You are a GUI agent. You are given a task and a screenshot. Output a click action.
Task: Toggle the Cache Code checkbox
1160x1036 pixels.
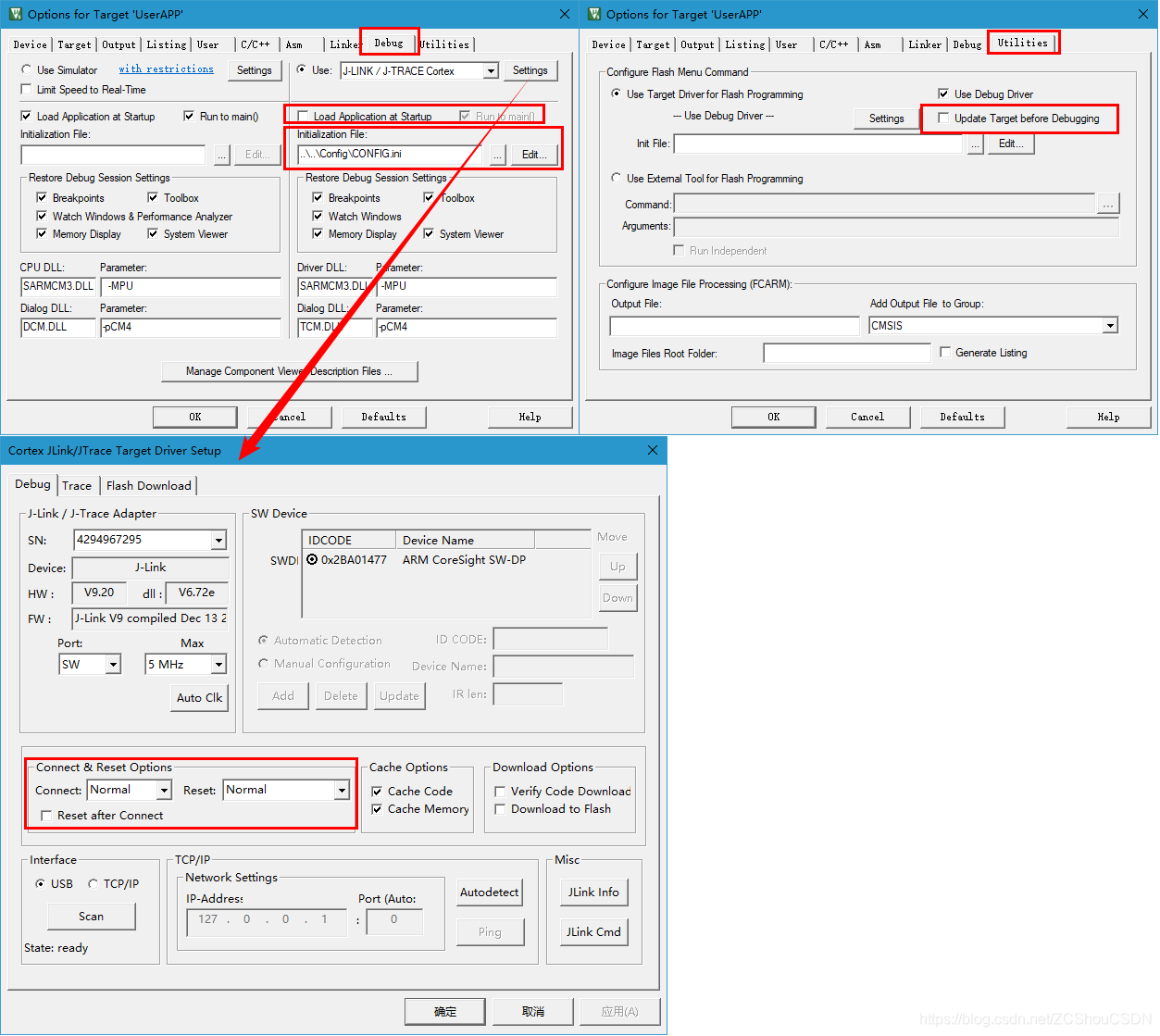coord(377,792)
